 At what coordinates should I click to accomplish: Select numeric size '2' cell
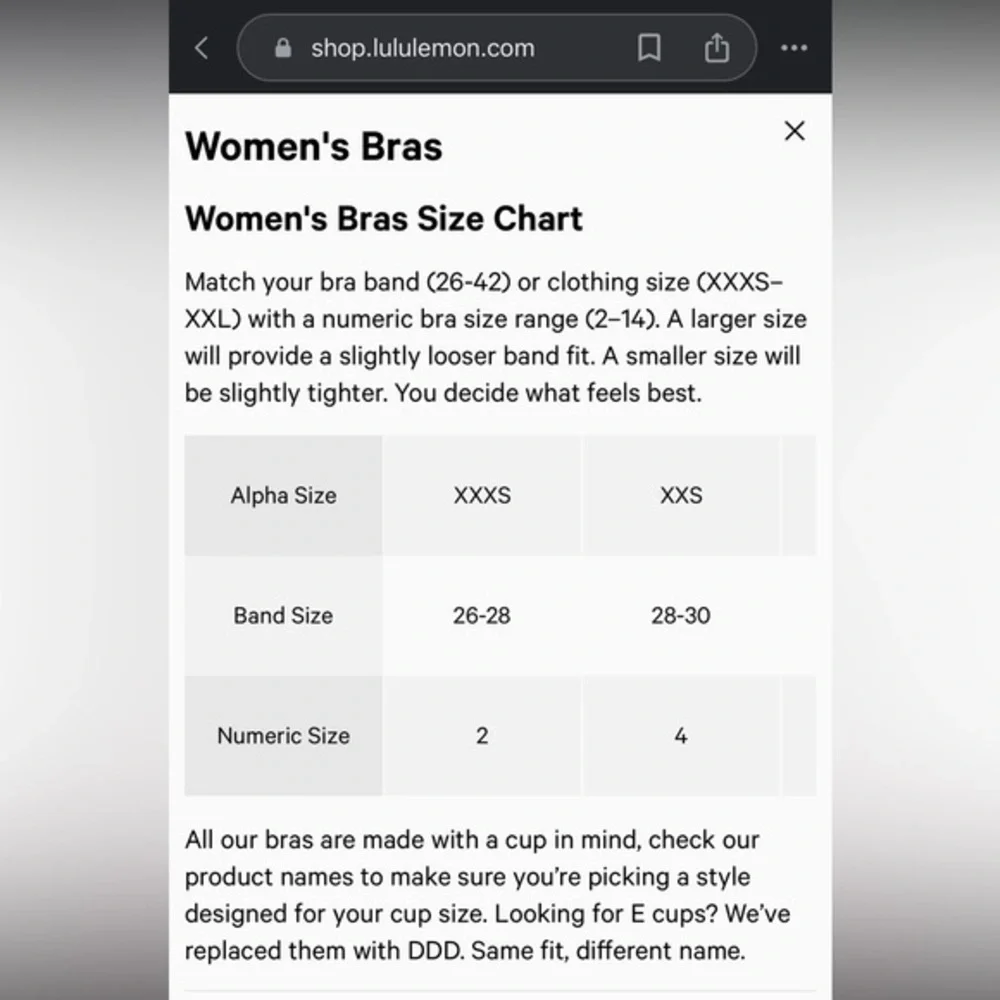click(x=482, y=735)
